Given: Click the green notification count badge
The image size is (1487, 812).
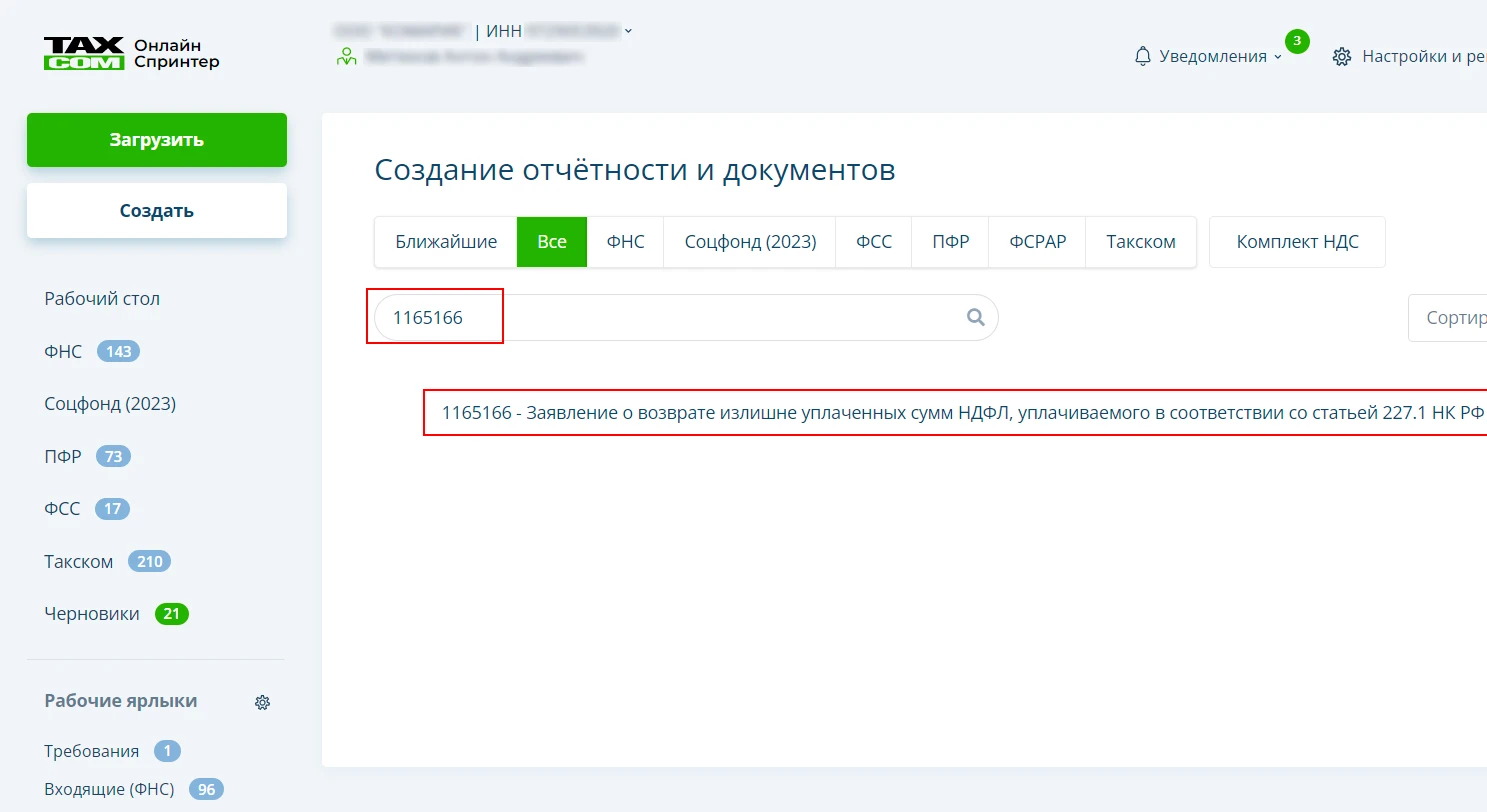Looking at the screenshot, I should click(1297, 41).
